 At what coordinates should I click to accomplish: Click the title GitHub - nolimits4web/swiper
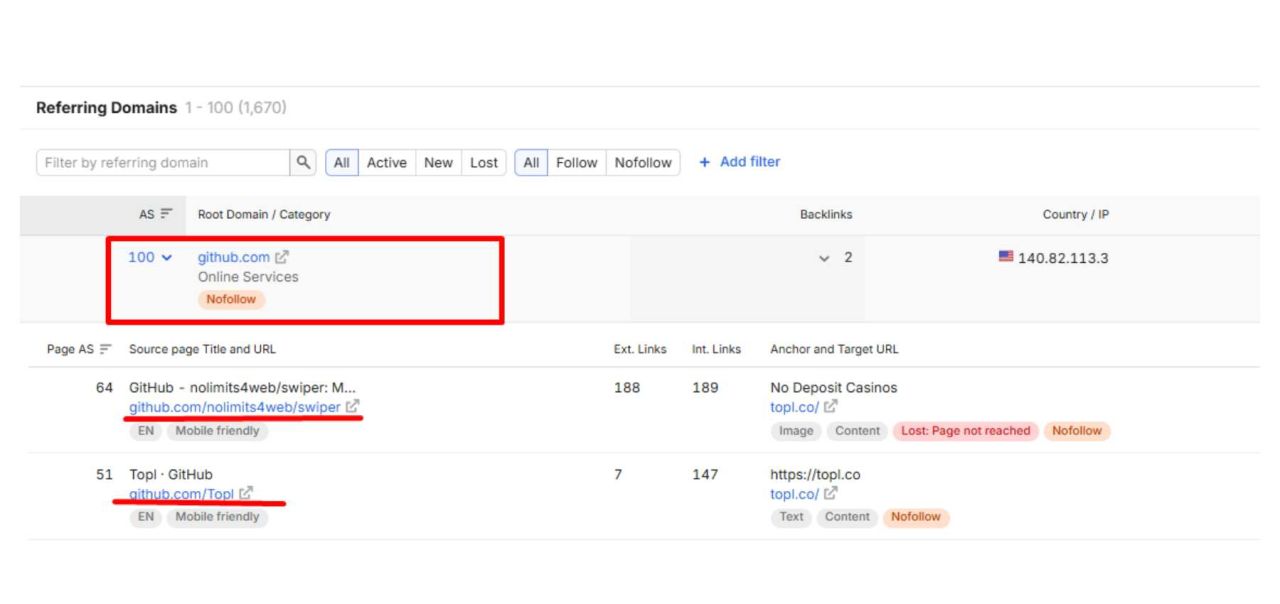(x=242, y=387)
